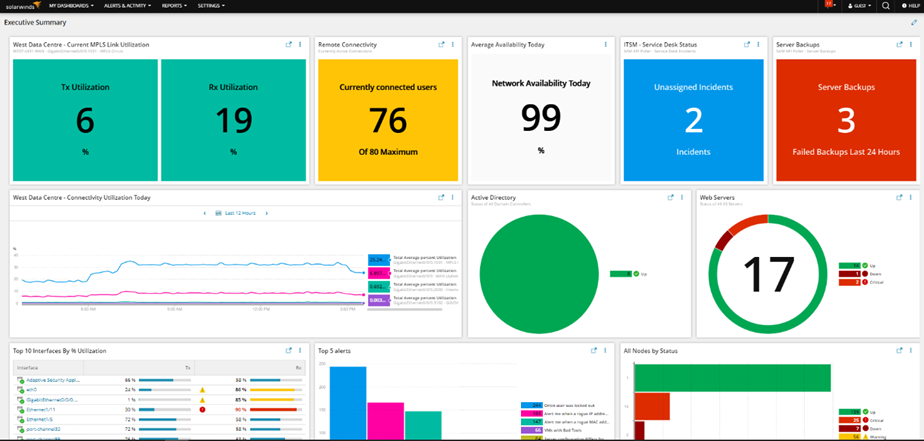Click the Unassigned Incidents blue tile

tap(694, 120)
